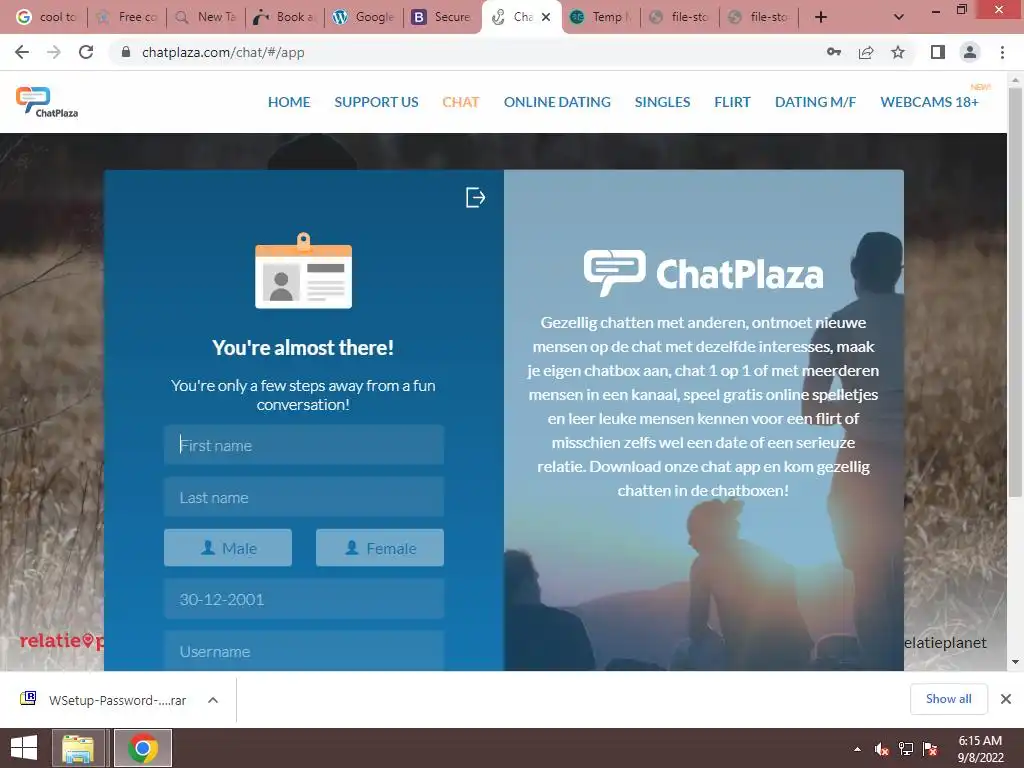
Task: Click the large ChatPlaza logo in right panel
Action: (x=703, y=273)
